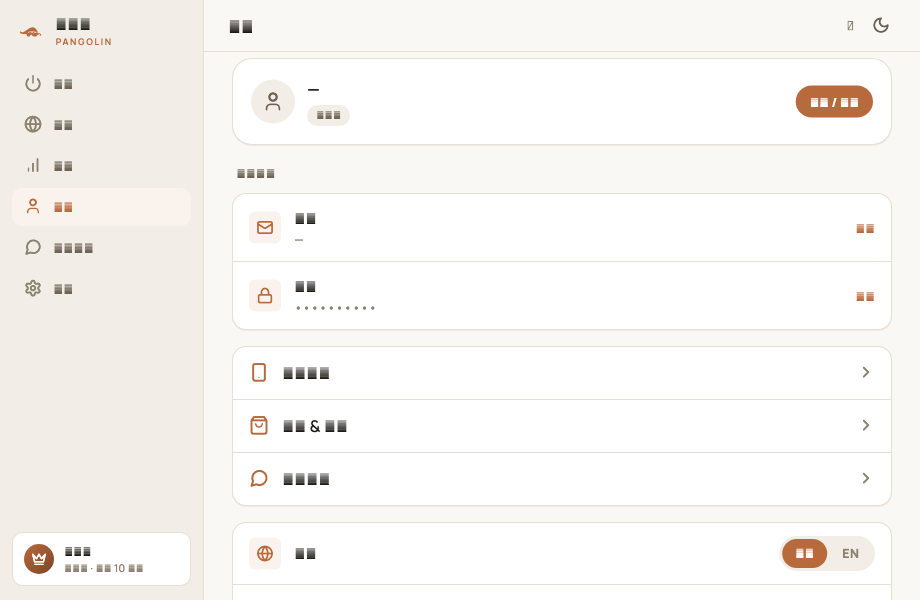The width and height of the screenshot is (920, 600).
Task: Toggle dark mode with the moon icon
Action: click(881, 25)
